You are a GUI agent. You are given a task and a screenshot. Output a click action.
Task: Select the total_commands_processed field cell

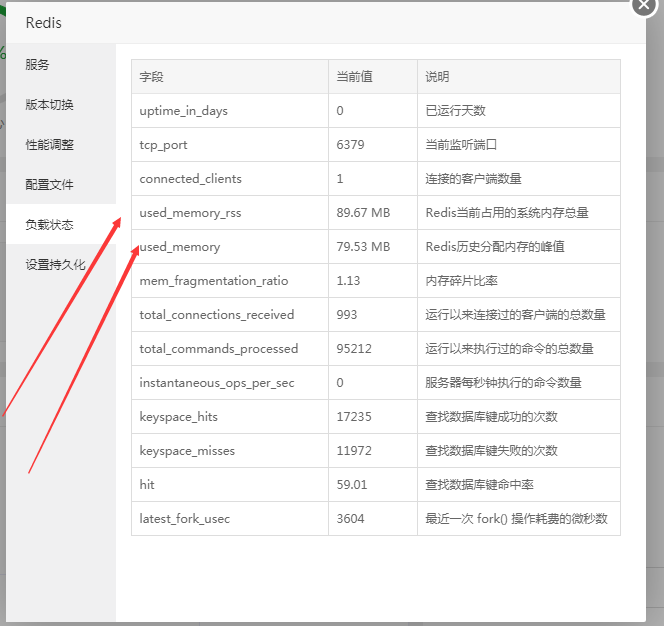[x=219, y=349]
